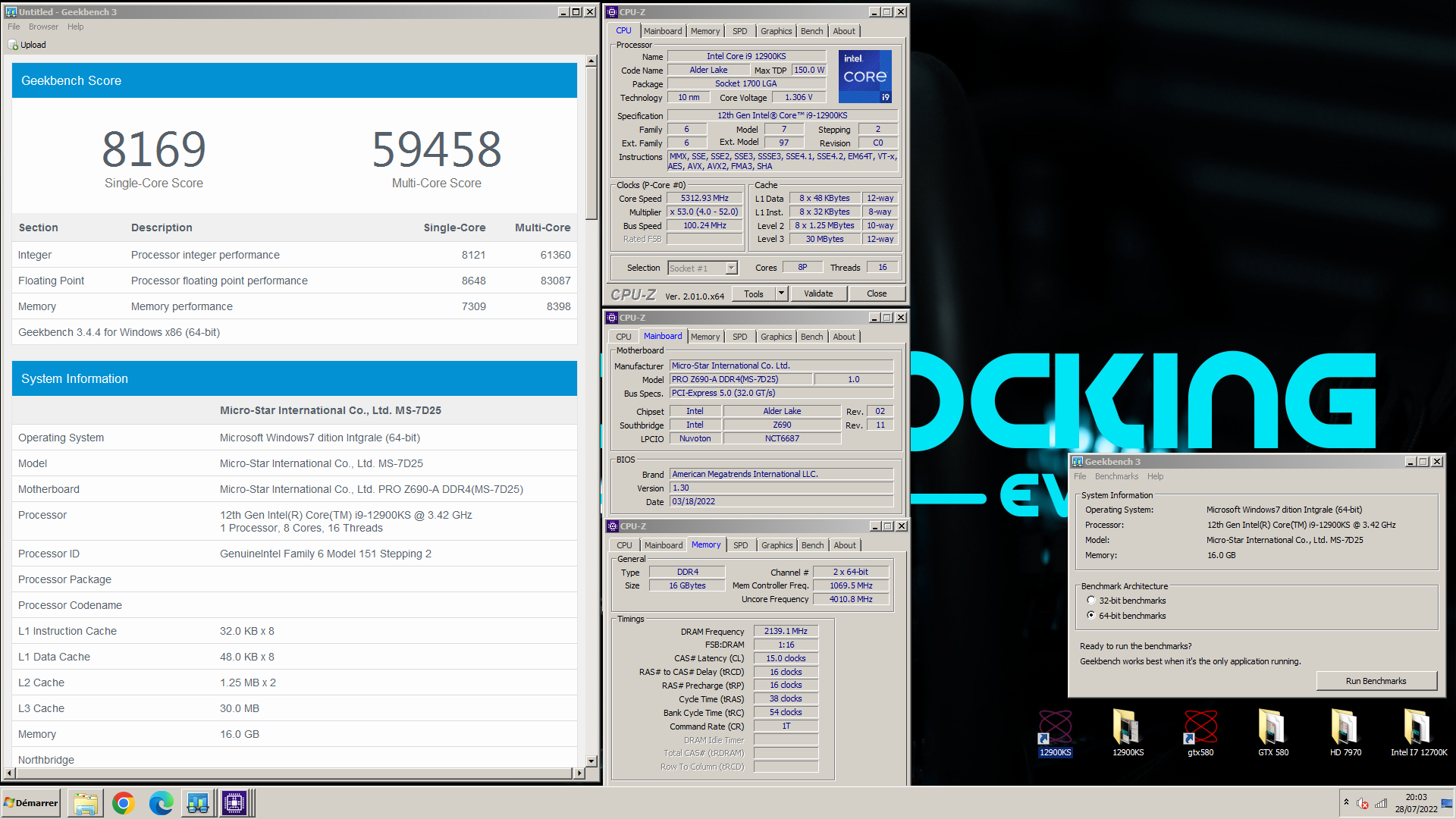
Task: Open the 12900KS shortcut desktop icon
Action: point(1055,733)
